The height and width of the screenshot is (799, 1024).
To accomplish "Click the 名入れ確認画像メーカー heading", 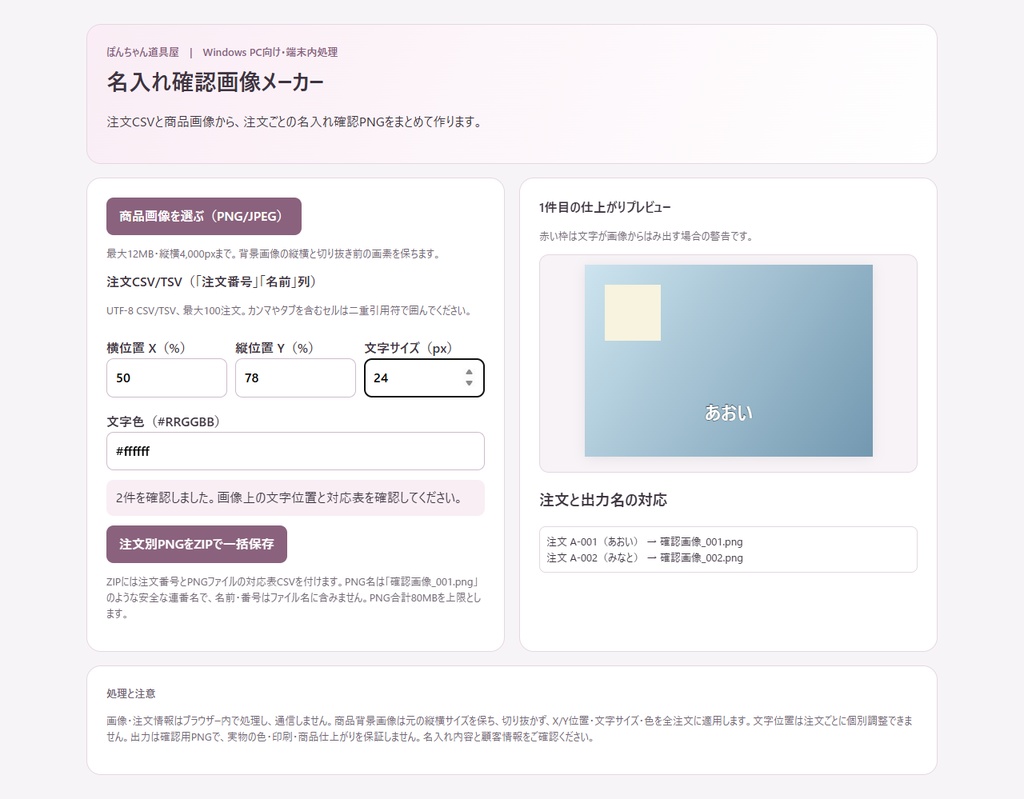I will pyautogui.click(x=215, y=82).
